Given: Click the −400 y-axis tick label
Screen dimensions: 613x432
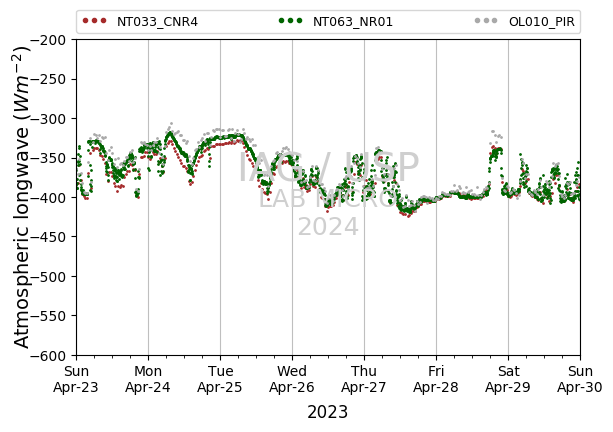Looking at the screenshot, I should (52, 198).
